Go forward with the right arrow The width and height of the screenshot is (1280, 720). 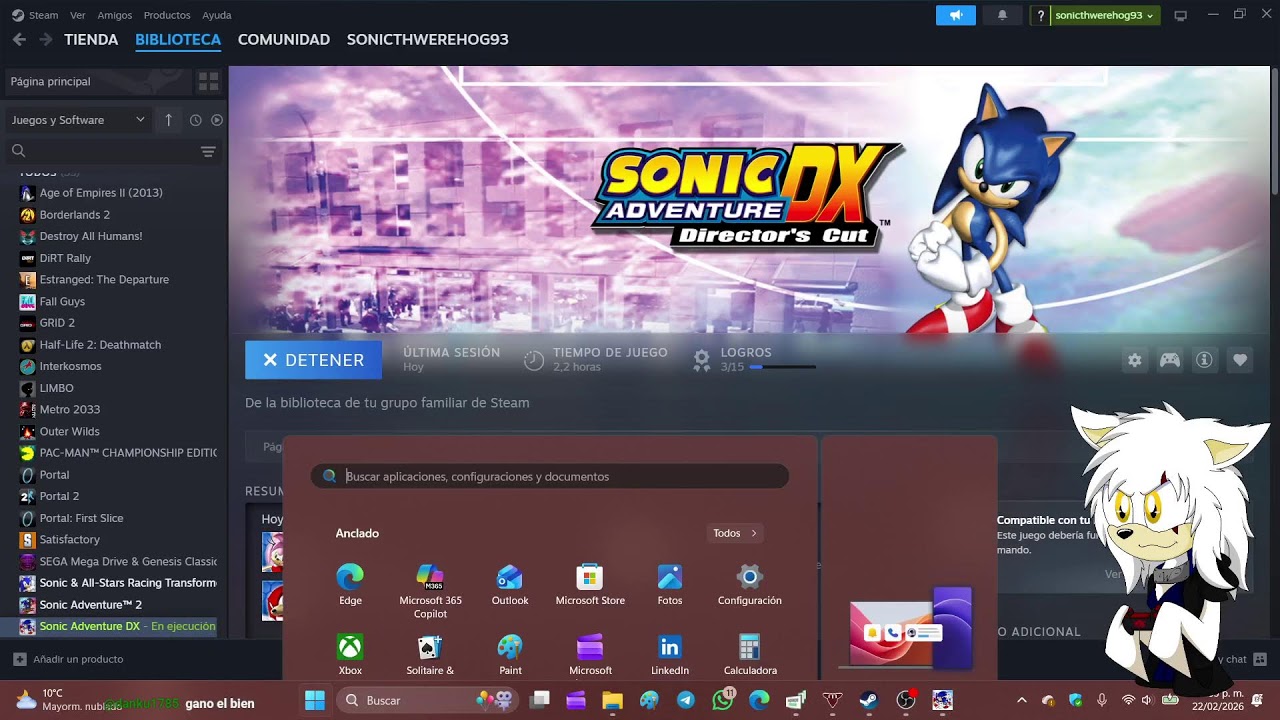[x=45, y=40]
